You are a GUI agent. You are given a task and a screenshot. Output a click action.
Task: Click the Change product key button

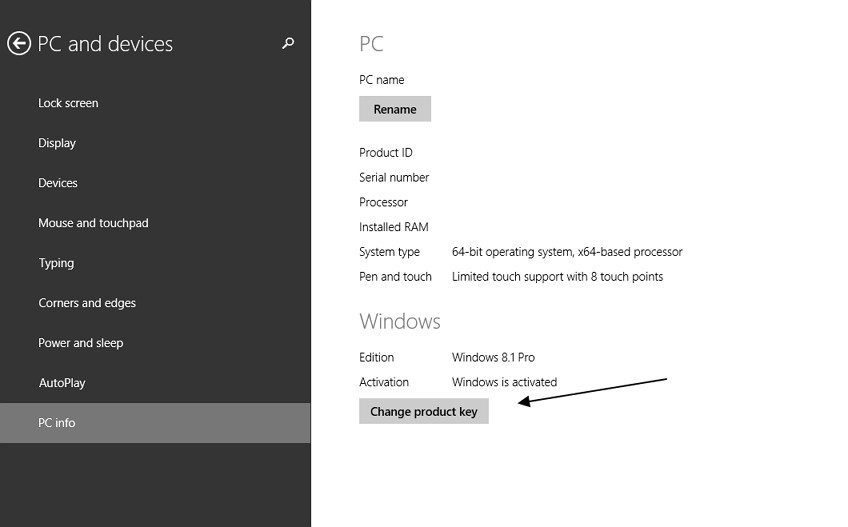(x=423, y=411)
